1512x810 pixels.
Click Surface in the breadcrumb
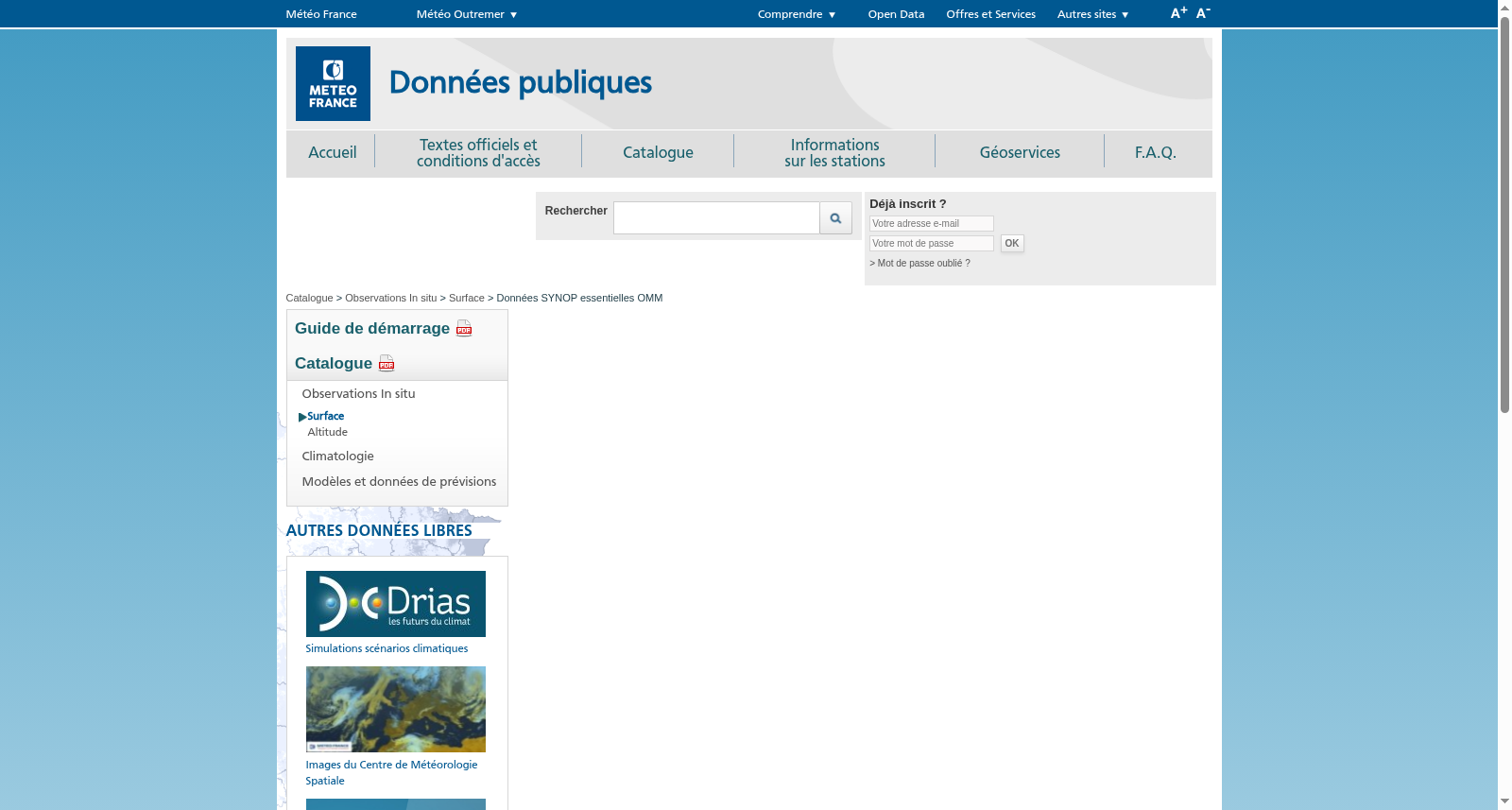pyautogui.click(x=467, y=298)
